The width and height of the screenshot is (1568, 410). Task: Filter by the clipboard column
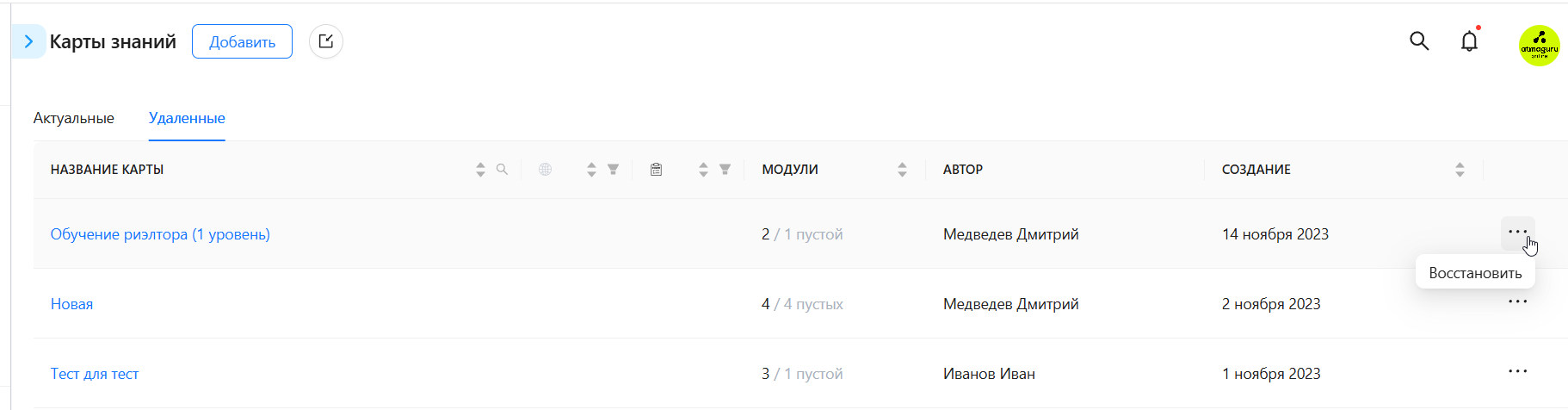pos(725,170)
